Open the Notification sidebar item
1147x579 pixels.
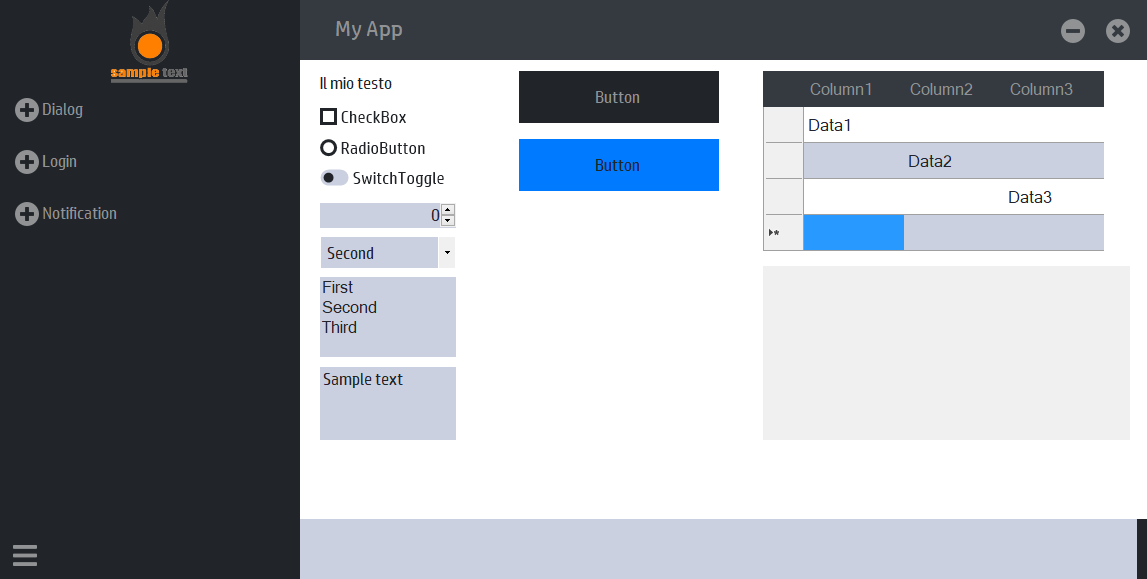point(79,214)
